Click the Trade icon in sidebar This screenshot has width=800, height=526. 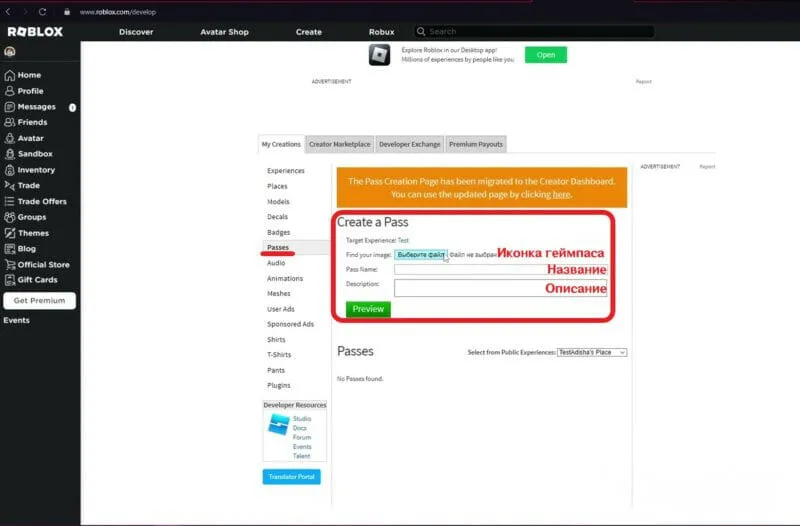pos(10,186)
